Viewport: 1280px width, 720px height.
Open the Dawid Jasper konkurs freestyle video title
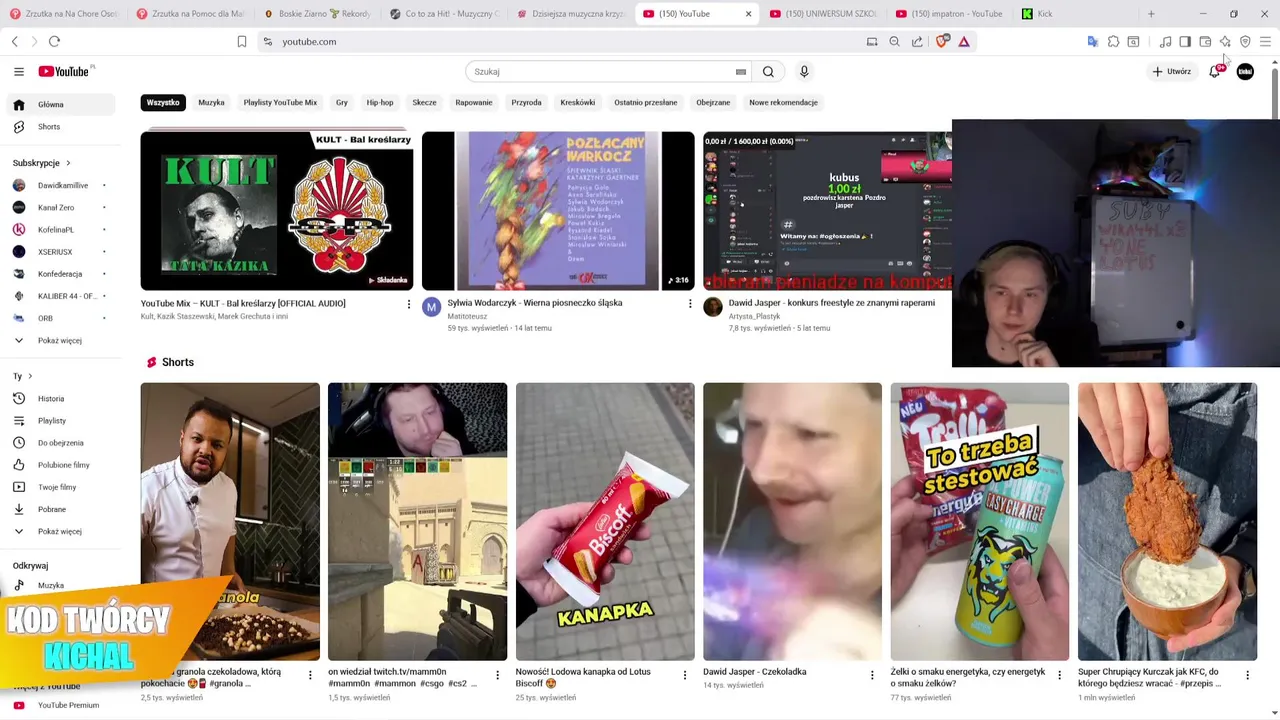click(x=830, y=303)
